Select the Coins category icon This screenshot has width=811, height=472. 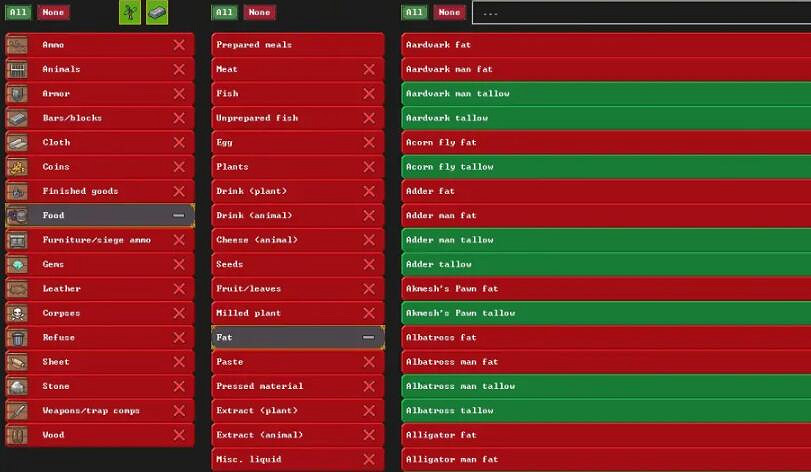tap(17, 167)
